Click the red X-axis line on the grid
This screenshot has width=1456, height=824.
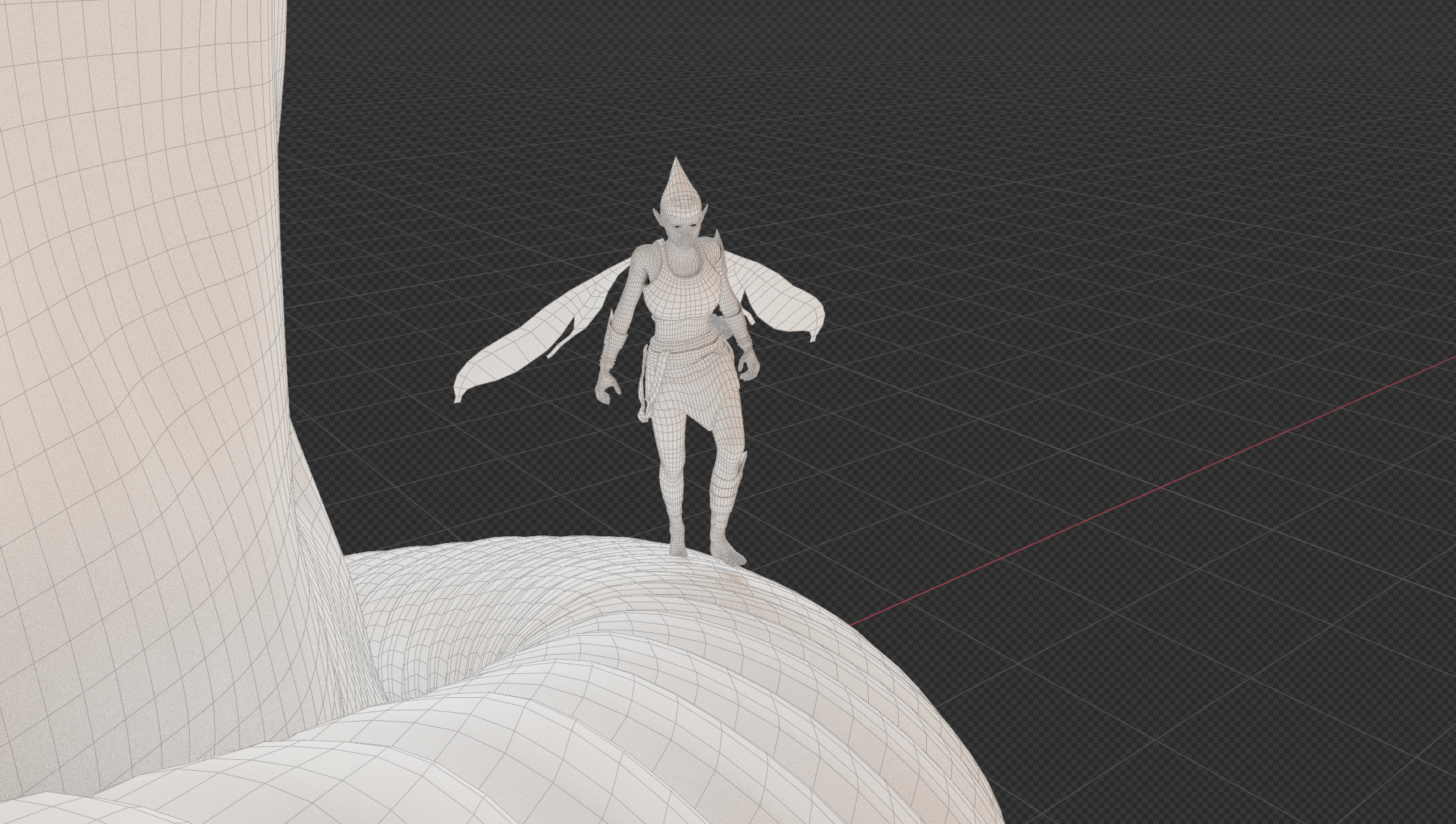pos(1153,491)
